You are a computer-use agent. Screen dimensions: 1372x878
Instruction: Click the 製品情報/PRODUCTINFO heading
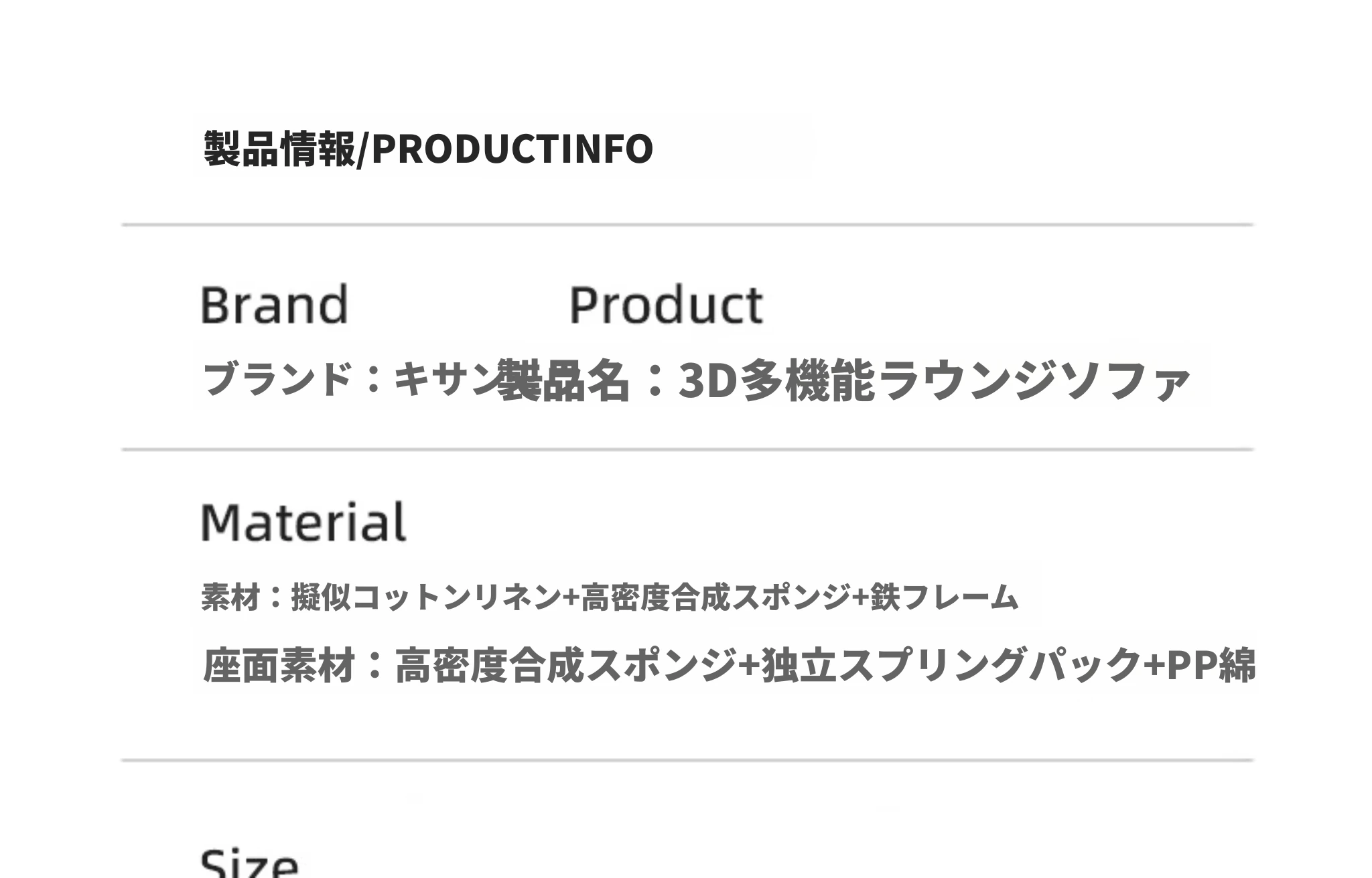tap(428, 148)
